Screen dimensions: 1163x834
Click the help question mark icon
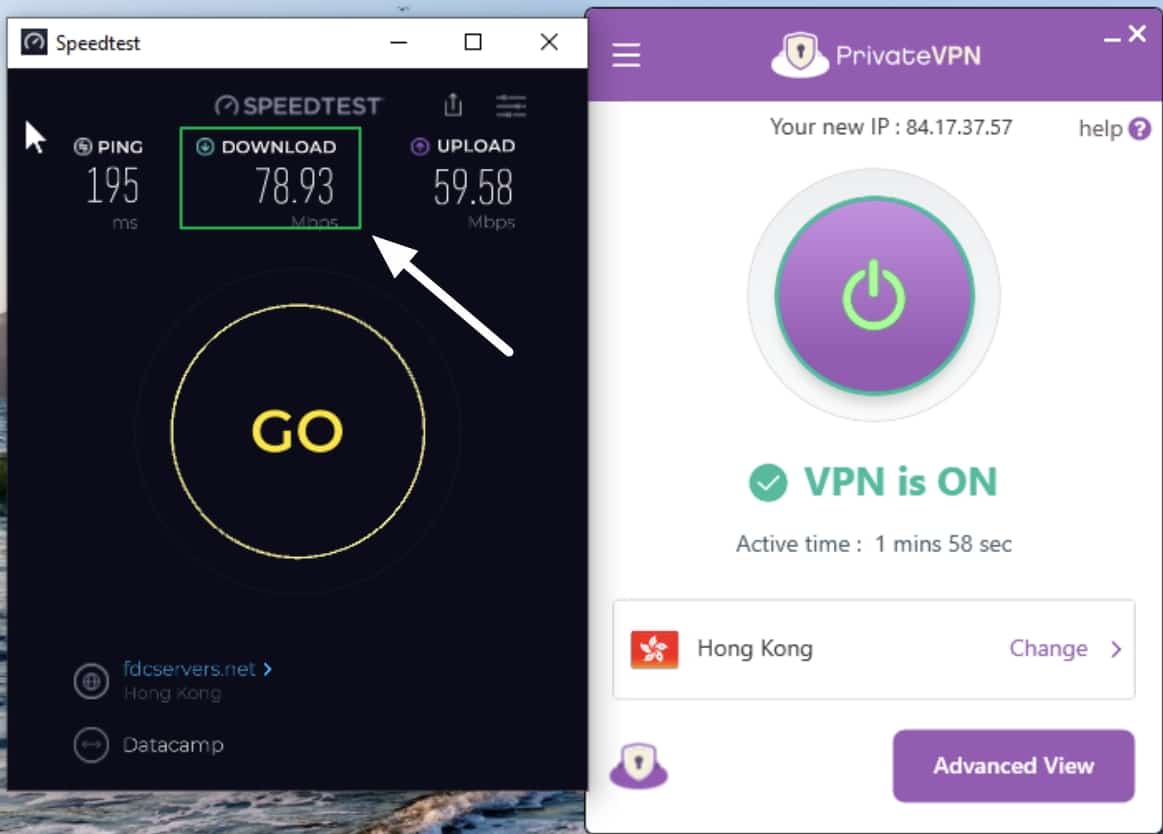click(1139, 129)
